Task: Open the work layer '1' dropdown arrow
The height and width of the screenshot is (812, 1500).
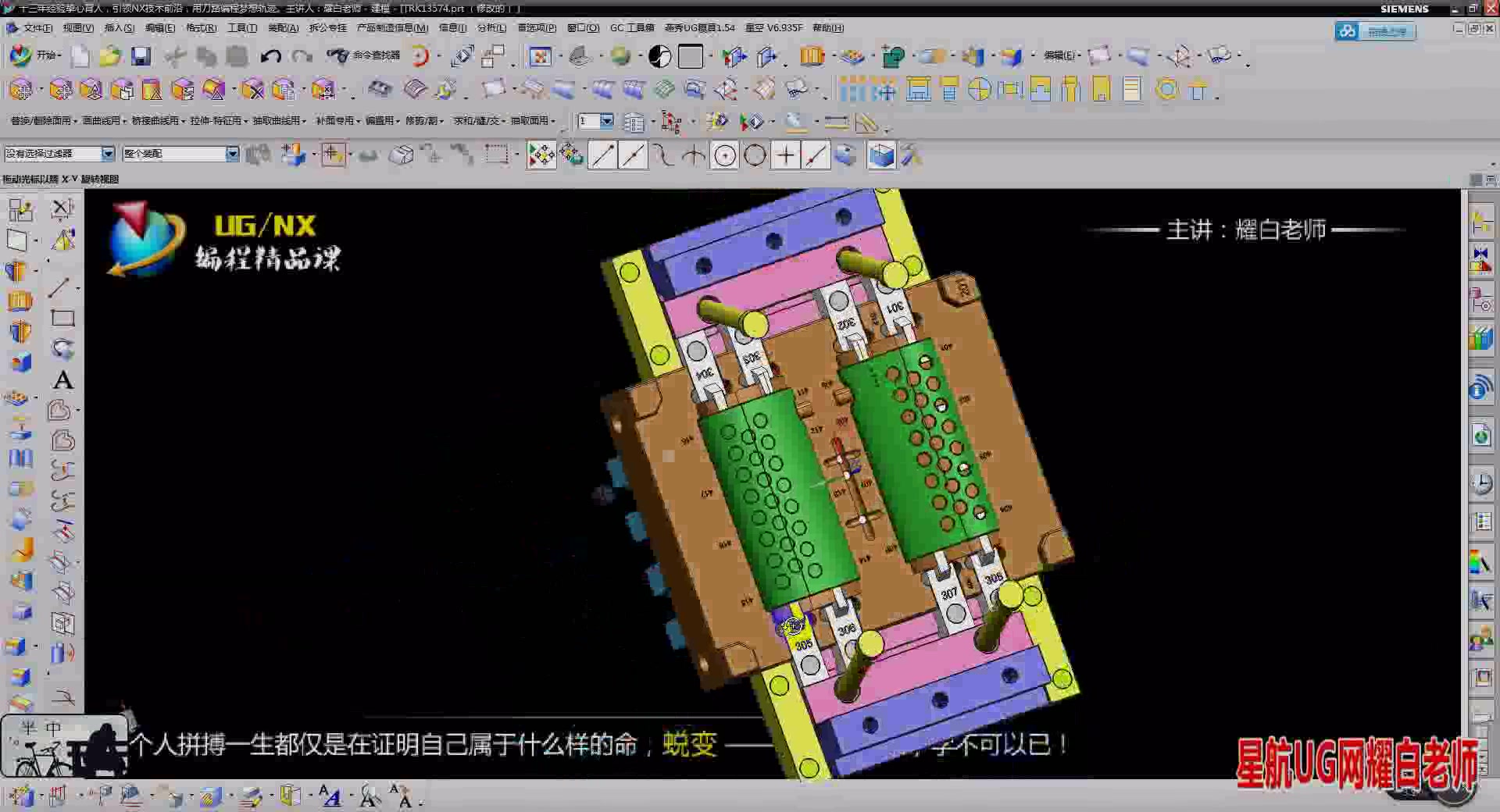Action: click(x=606, y=122)
